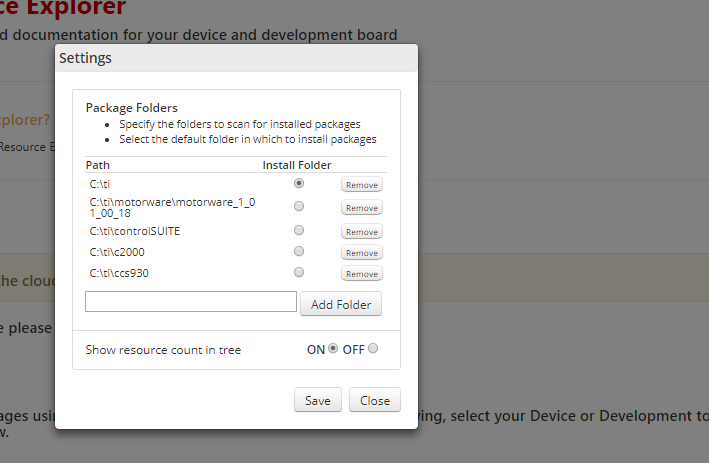The height and width of the screenshot is (463, 709).
Task: Remove the C:\ti\ccs930 path
Action: 362,274
